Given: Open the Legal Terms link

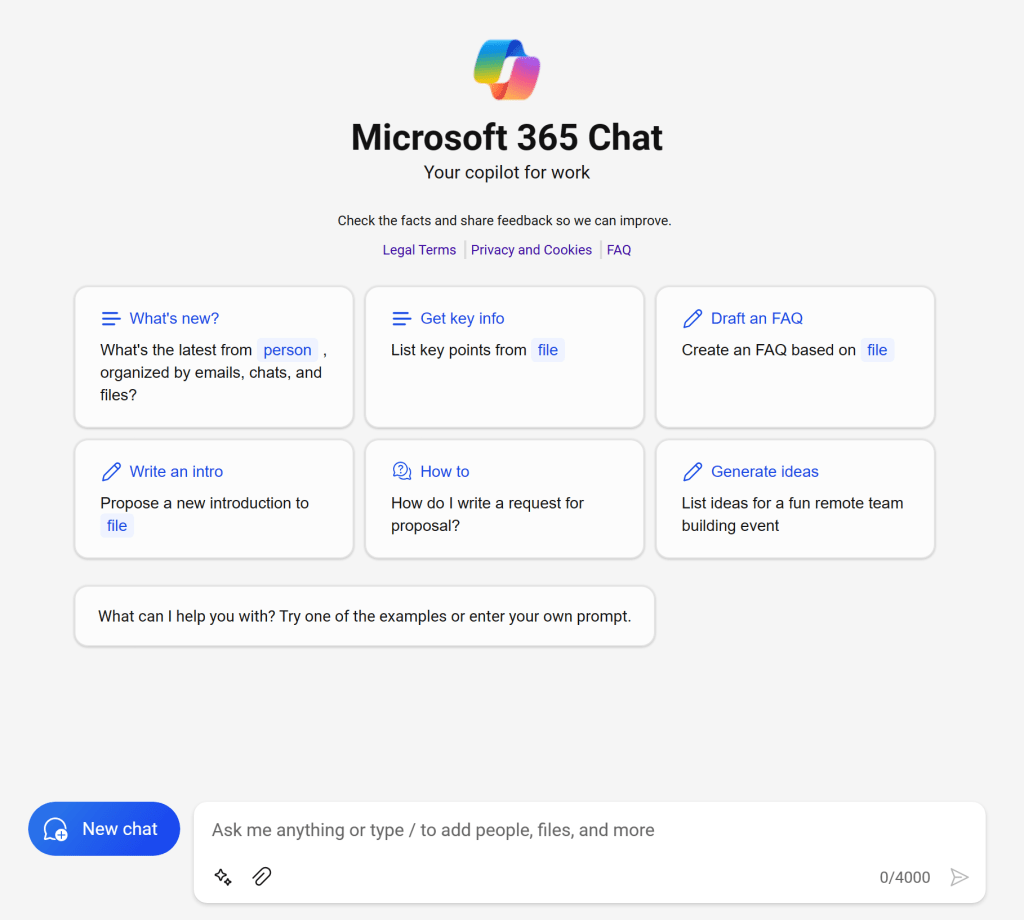Looking at the screenshot, I should pos(419,250).
